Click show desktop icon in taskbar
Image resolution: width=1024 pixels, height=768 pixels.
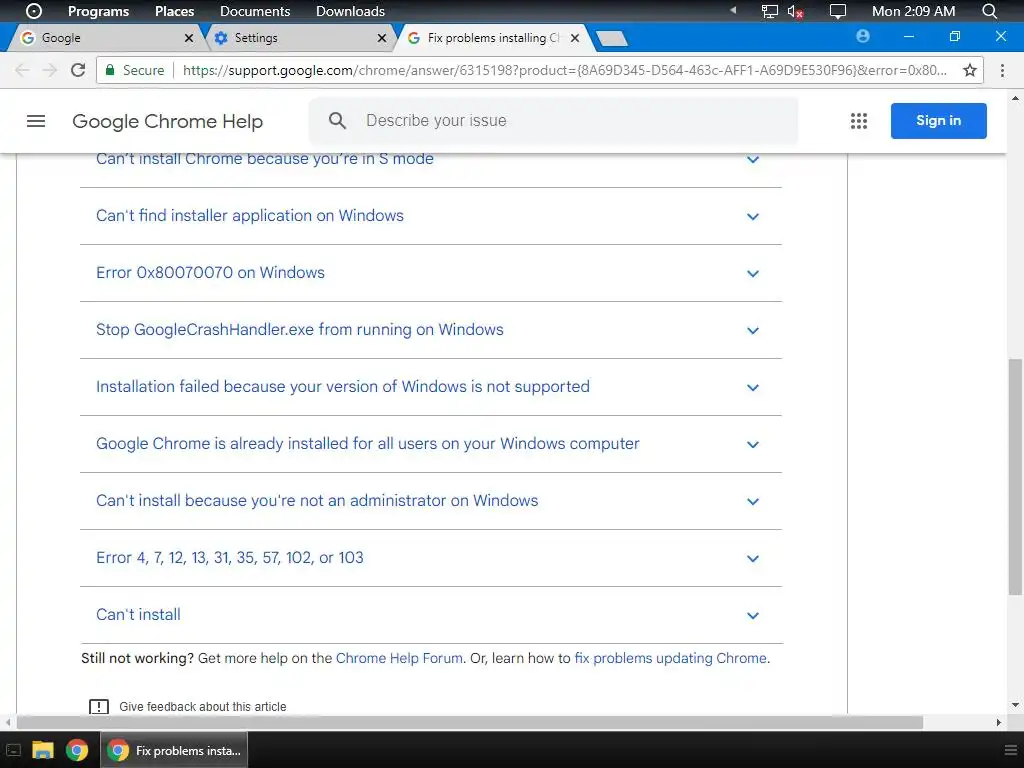coord(13,750)
